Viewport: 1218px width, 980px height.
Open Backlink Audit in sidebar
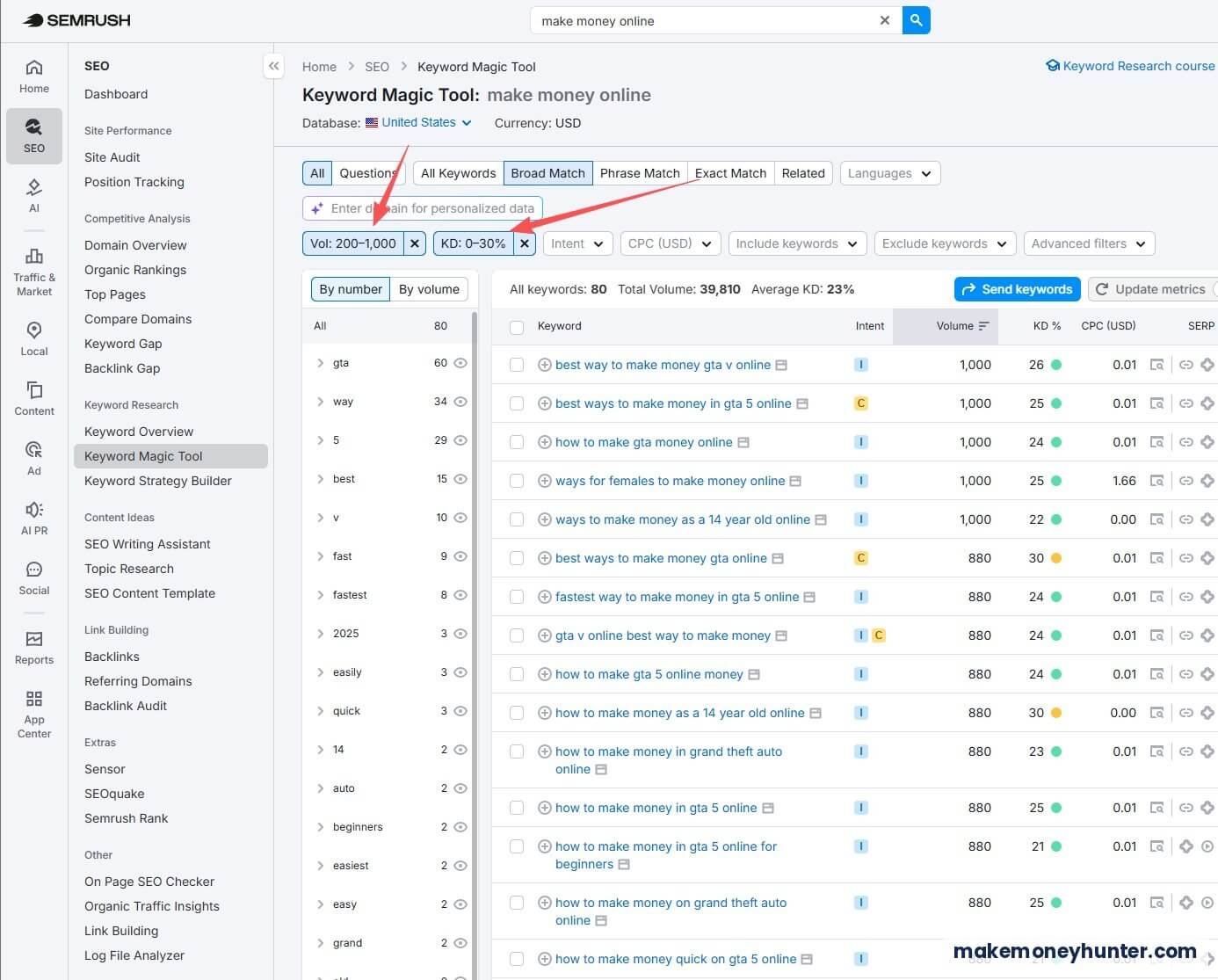(126, 706)
